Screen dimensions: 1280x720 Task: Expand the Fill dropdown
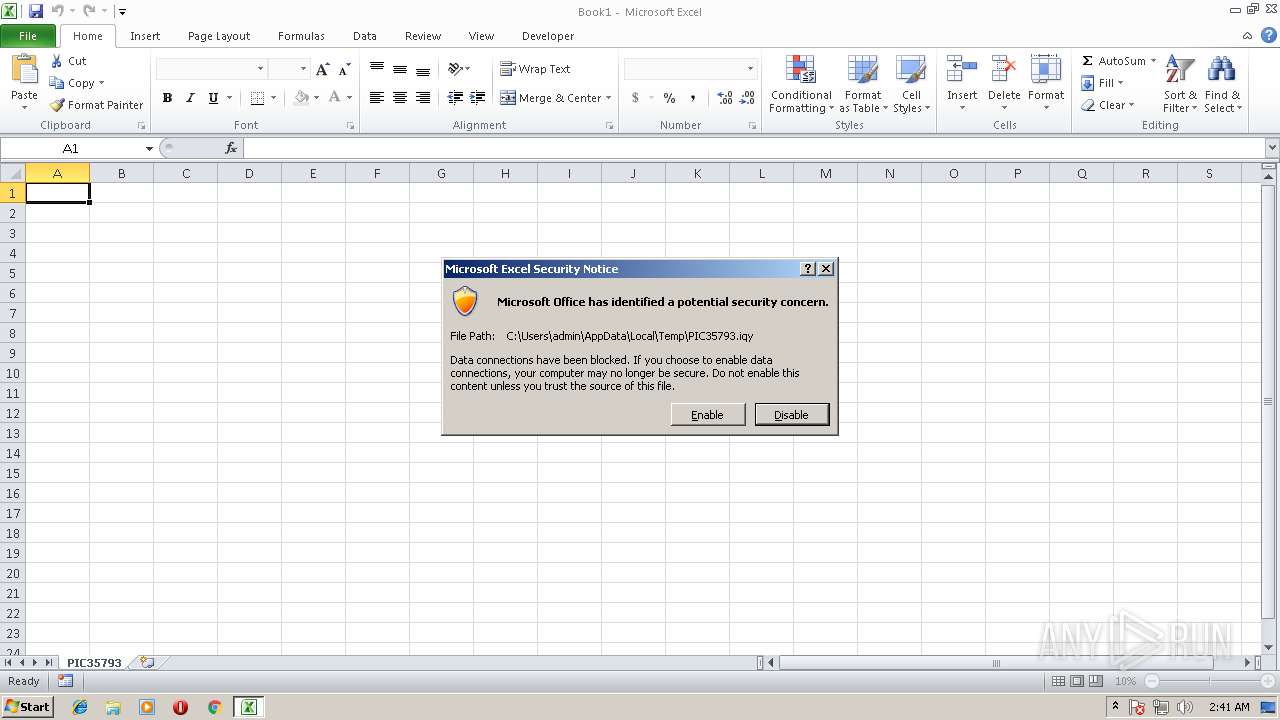(1120, 83)
